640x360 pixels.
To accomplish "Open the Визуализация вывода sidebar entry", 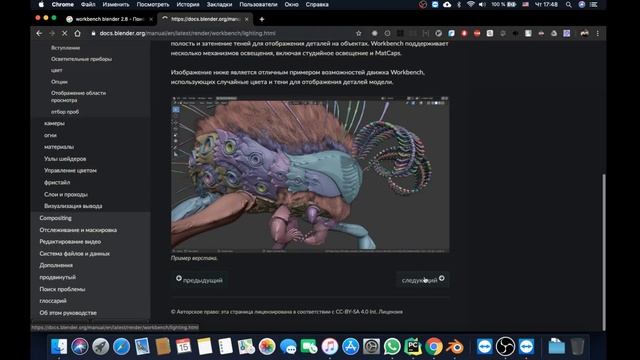I will 73,206.
